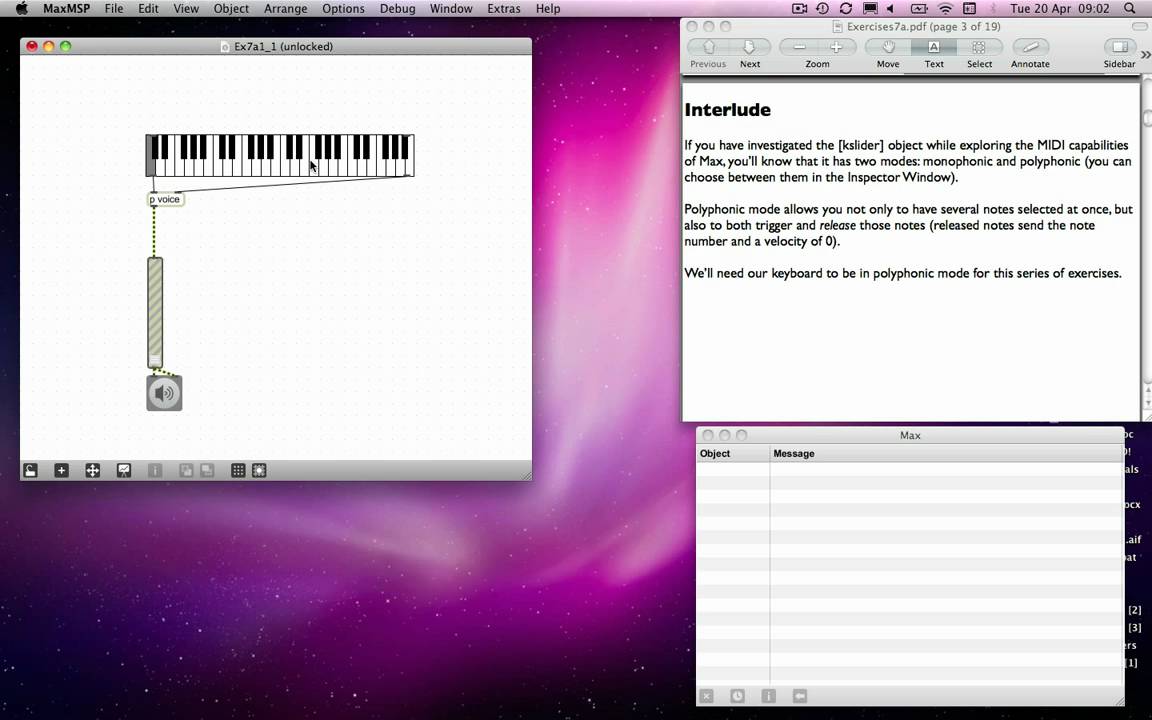Click the Interlude heading text
The height and width of the screenshot is (720, 1152).
(x=727, y=109)
